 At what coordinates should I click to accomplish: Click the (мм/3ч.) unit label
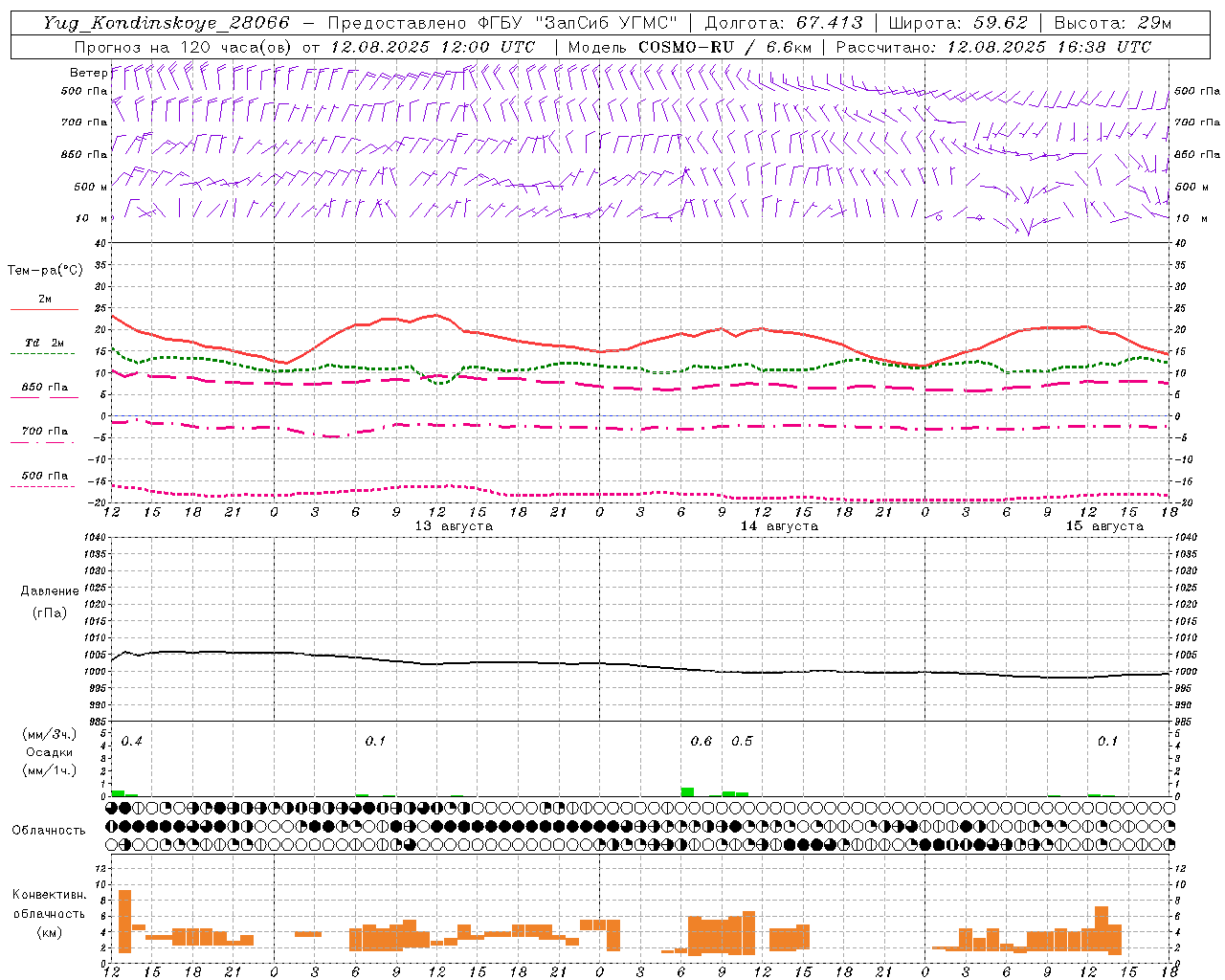tap(48, 734)
